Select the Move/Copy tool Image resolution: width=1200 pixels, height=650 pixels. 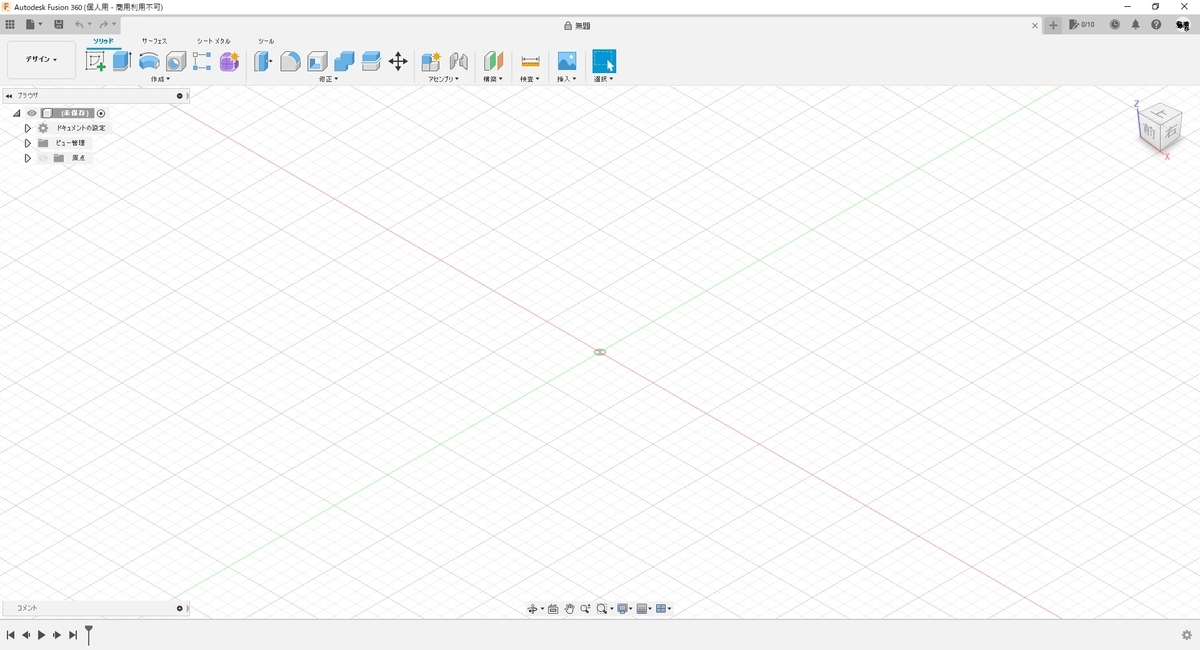coord(398,61)
